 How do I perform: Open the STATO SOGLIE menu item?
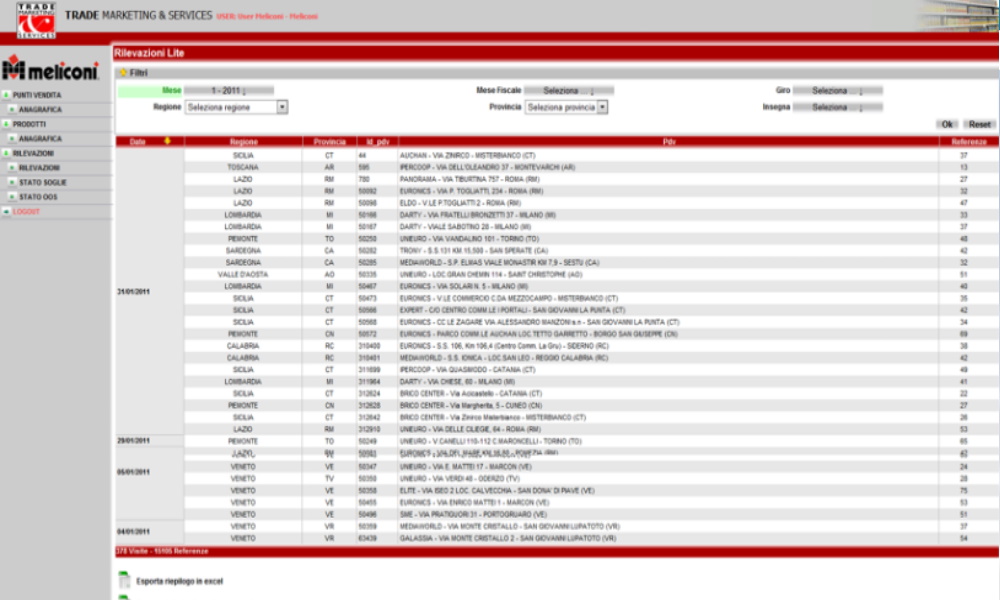(43, 182)
